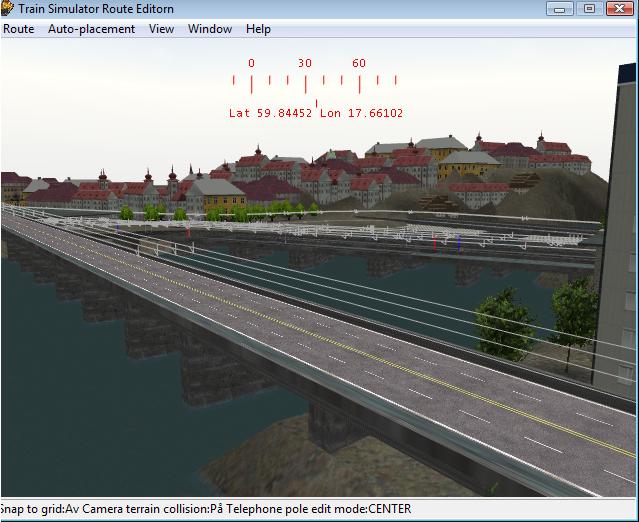Minimize the Route Editor window

560,9
